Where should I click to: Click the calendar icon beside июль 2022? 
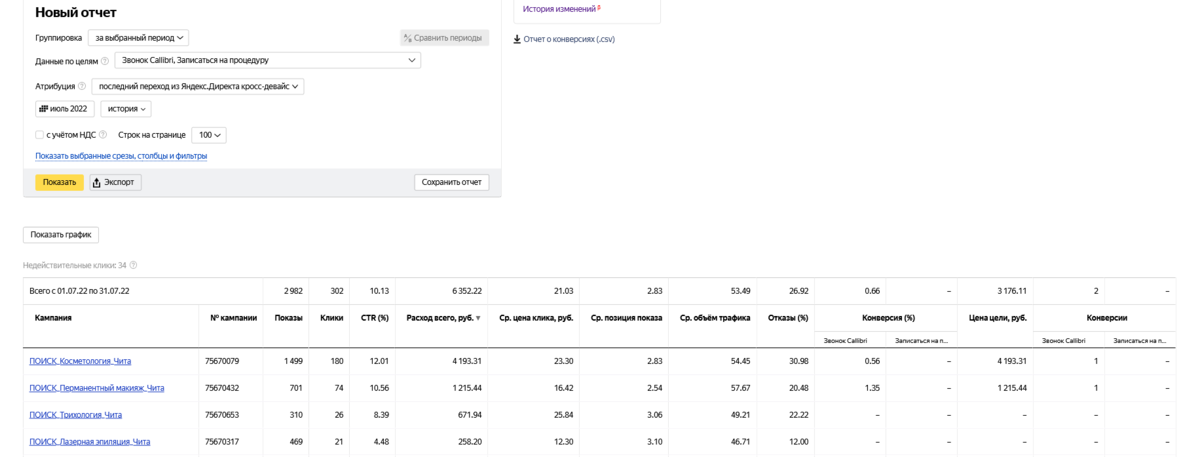tap(44, 109)
